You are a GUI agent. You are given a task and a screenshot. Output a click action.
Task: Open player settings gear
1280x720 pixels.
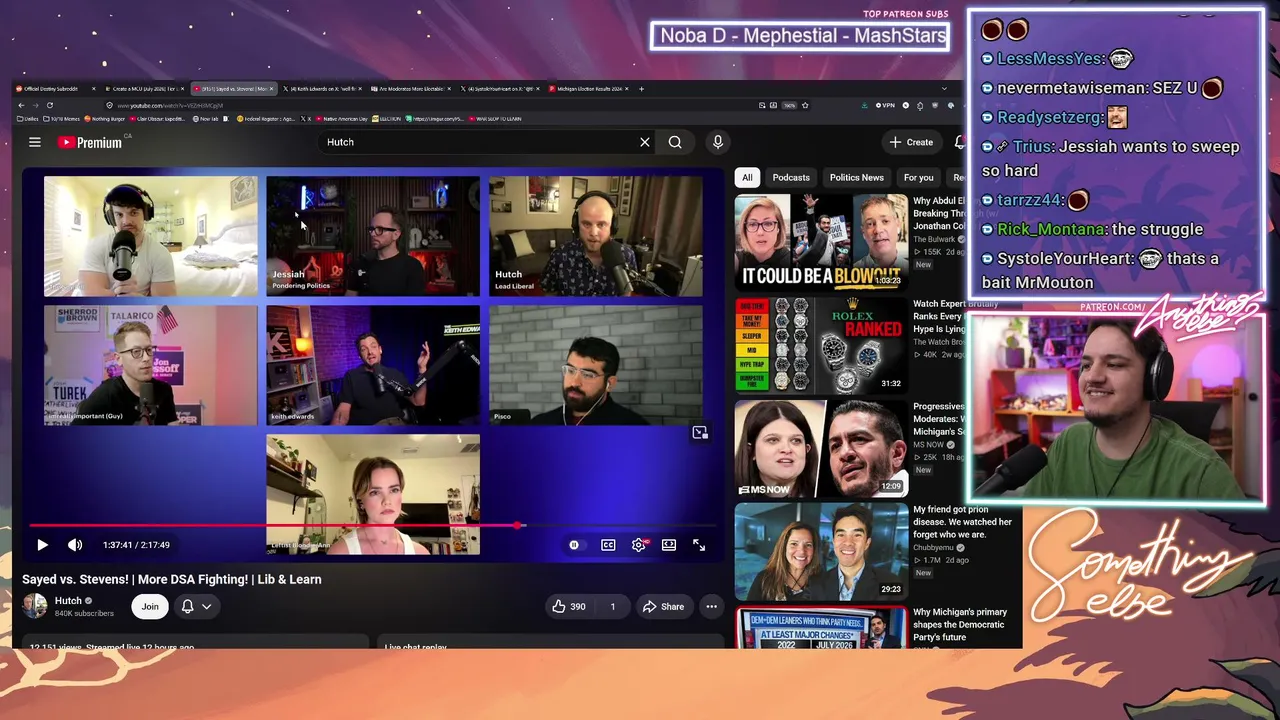point(639,545)
